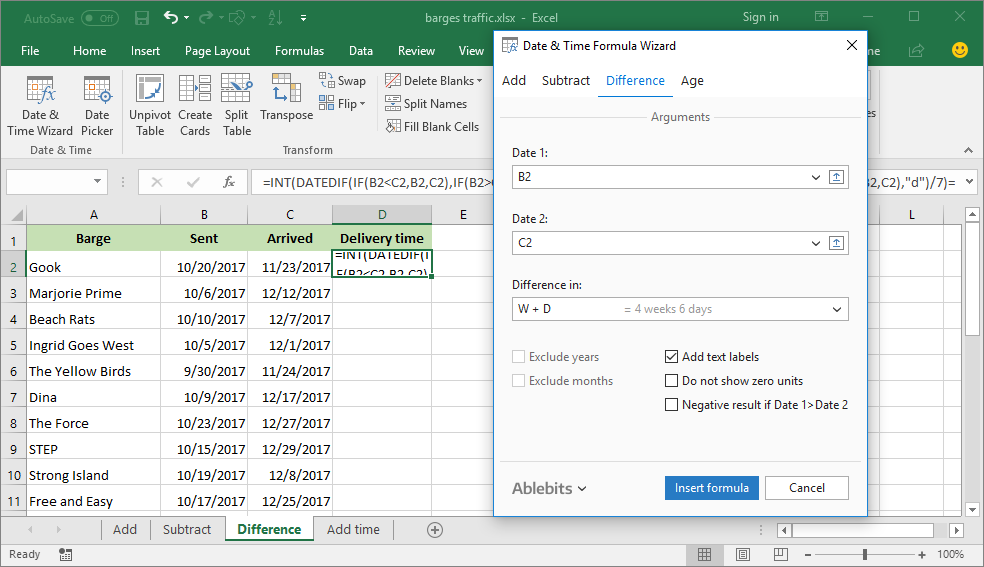The width and height of the screenshot is (984, 567).
Task: Select the Unpivot Table tool
Action: pos(150,106)
